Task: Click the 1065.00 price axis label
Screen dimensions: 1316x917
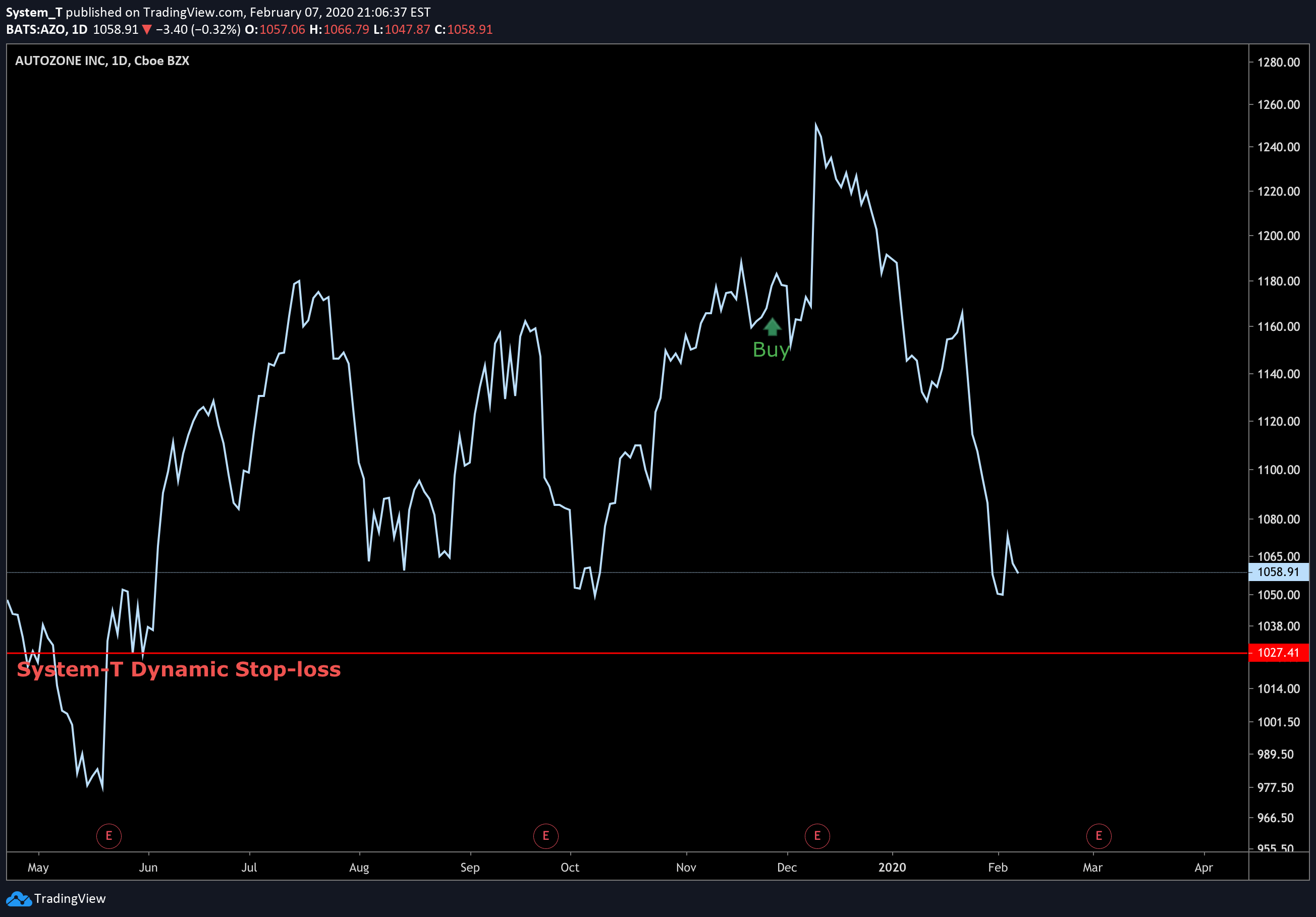Action: click(1279, 557)
